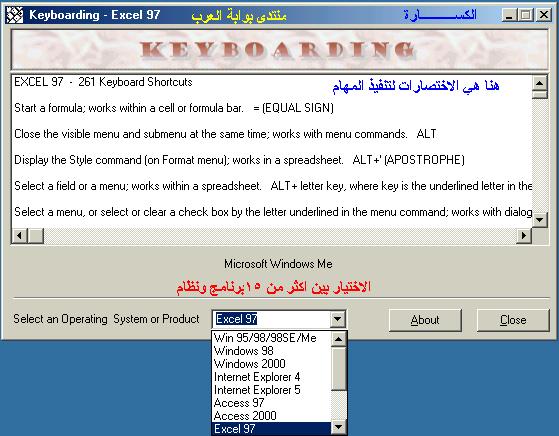The width and height of the screenshot is (559, 436).
Task: Click the horizontal scroll right arrow
Action: (x=524, y=236)
